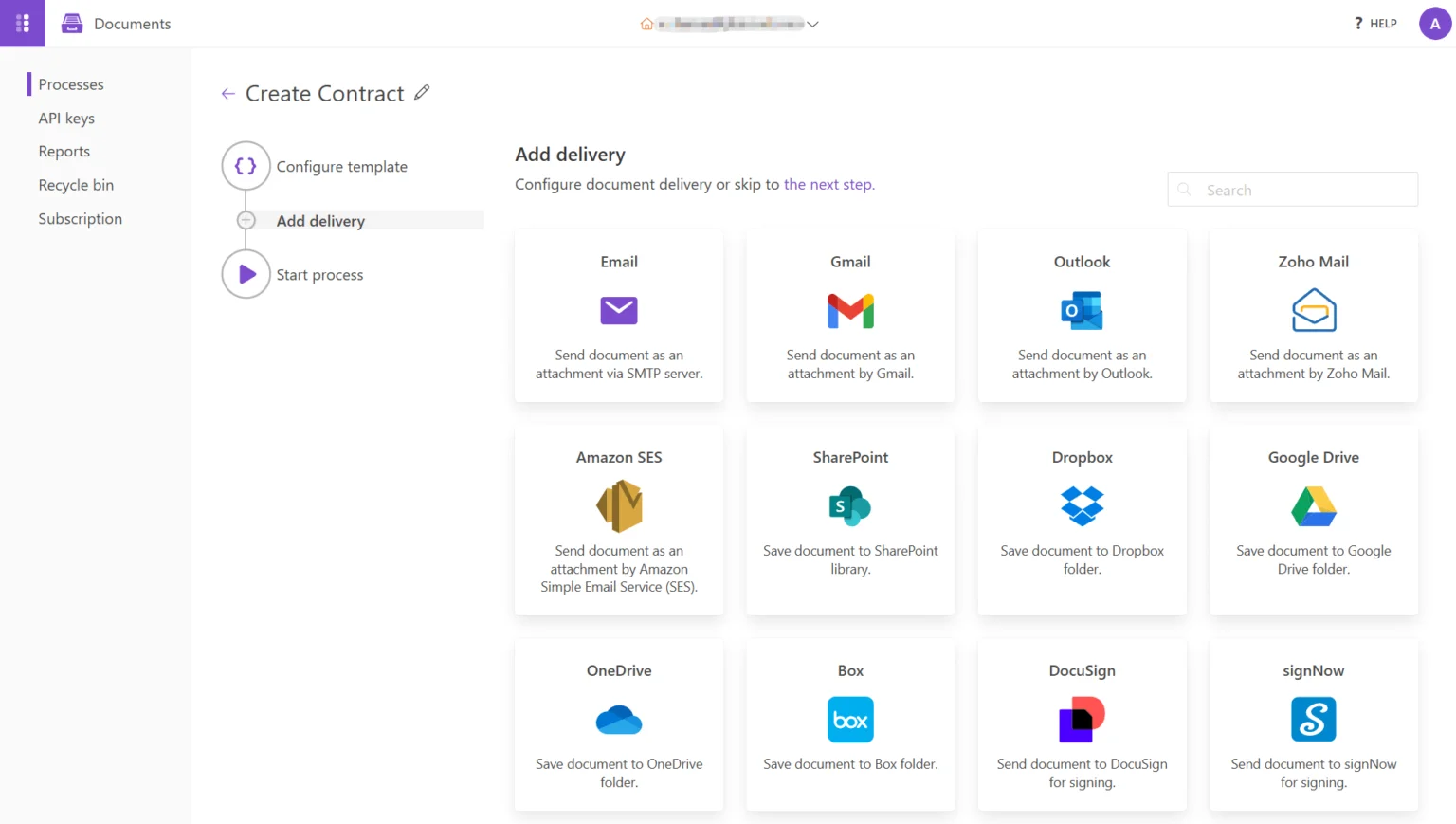Image resolution: width=1456 pixels, height=824 pixels.
Task: Open the Recycle bin
Action: click(x=76, y=184)
